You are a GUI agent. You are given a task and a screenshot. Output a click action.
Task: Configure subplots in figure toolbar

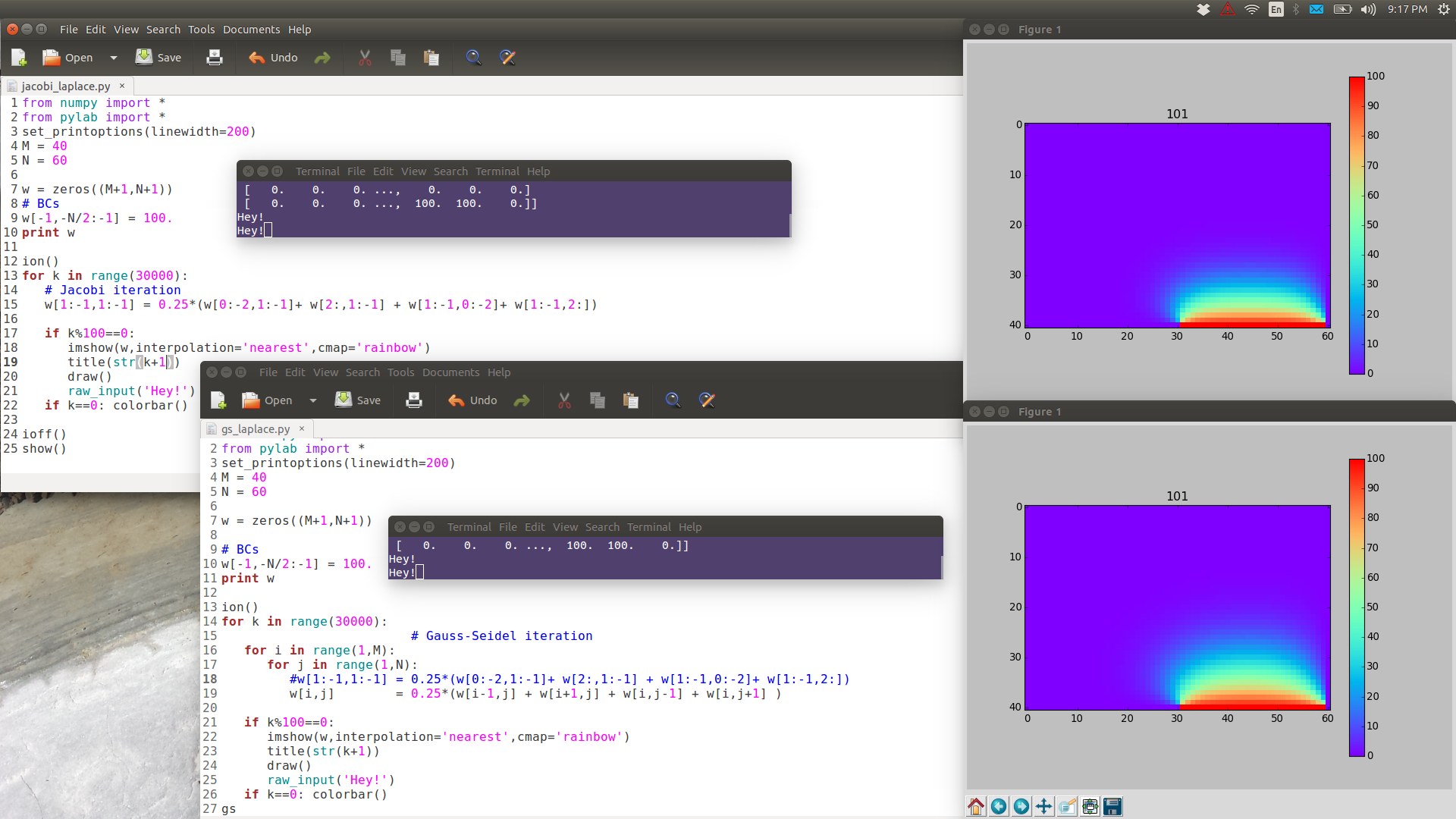(1090, 806)
